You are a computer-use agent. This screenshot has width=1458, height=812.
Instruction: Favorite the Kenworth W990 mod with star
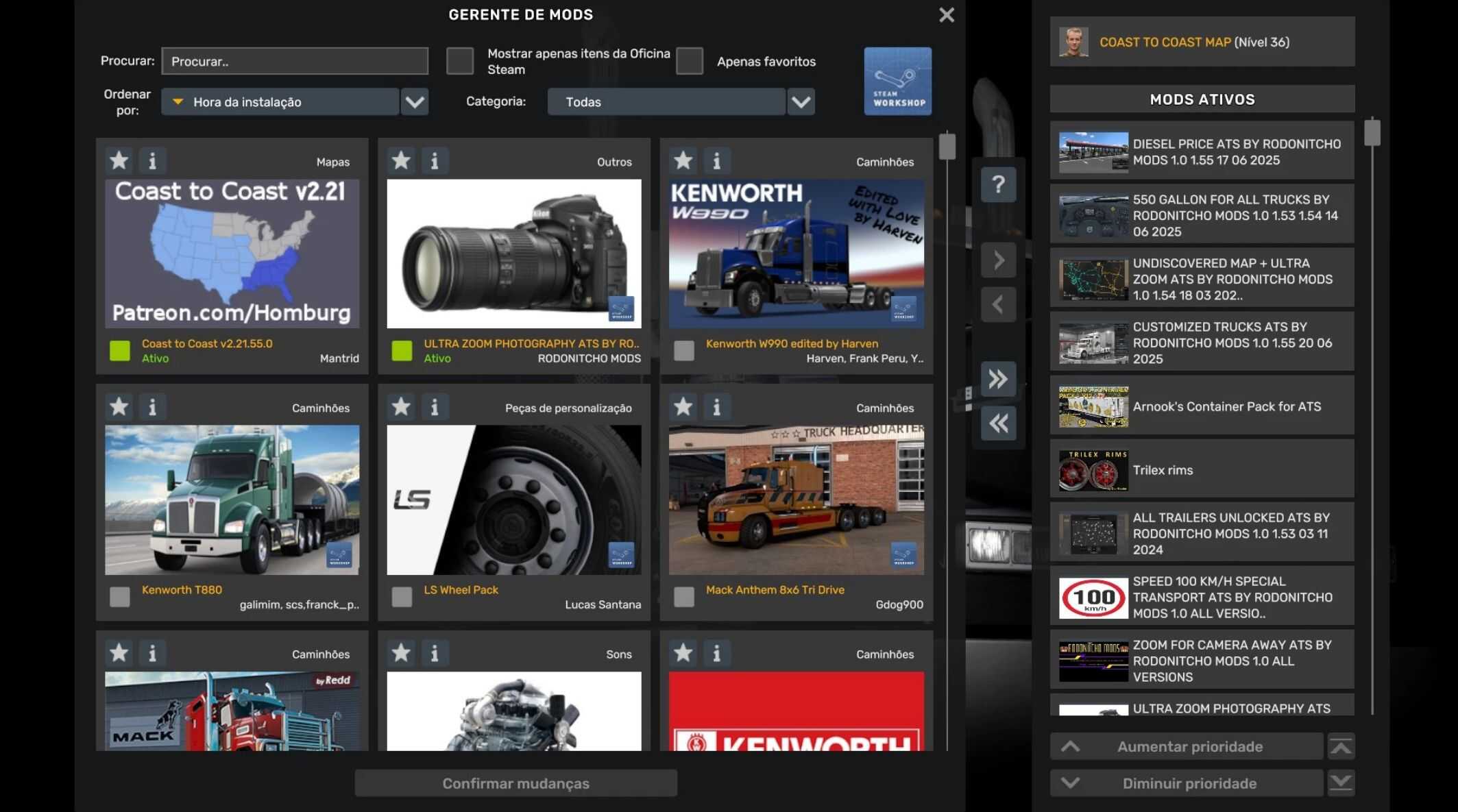click(x=683, y=161)
